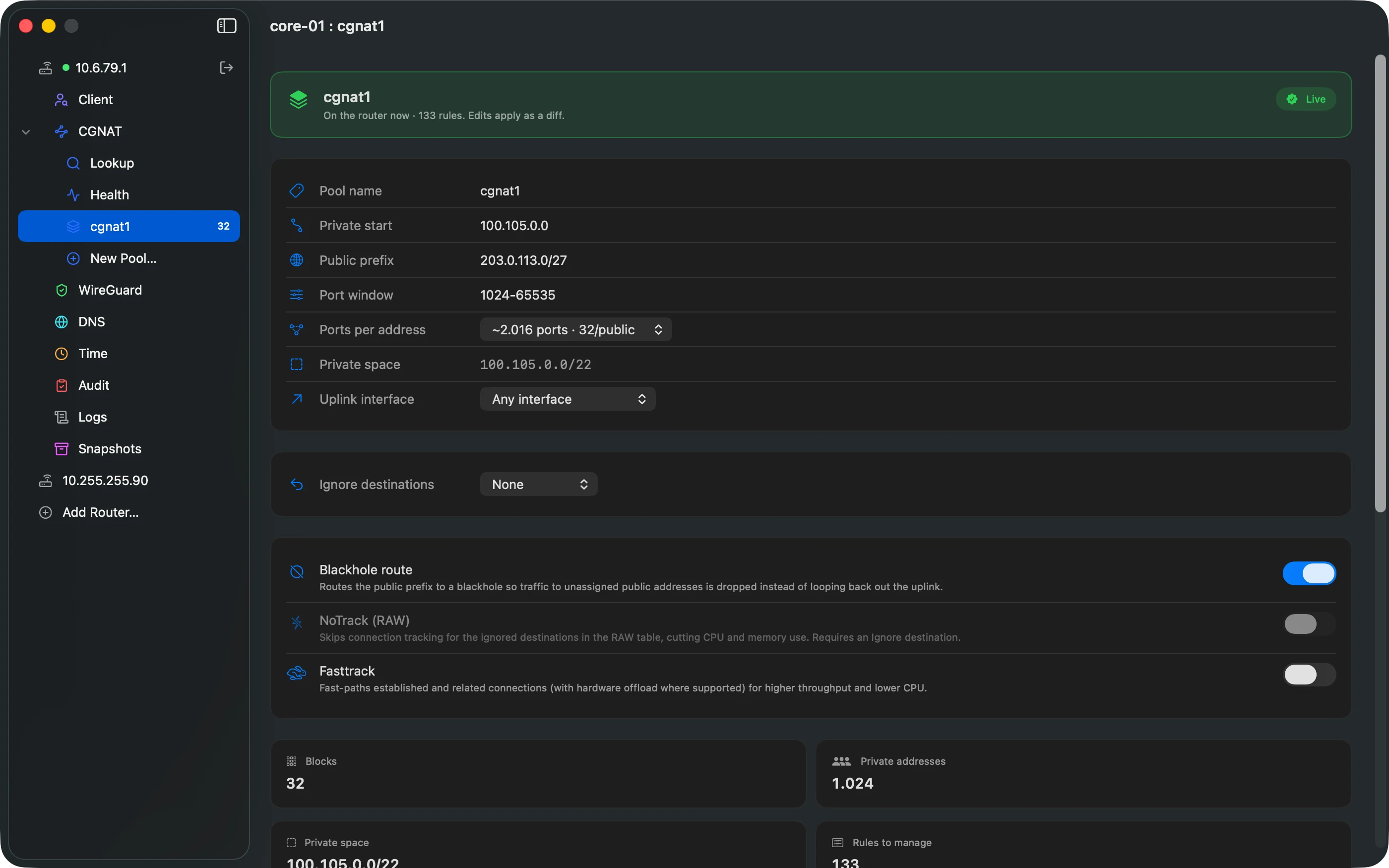Viewport: 1389px width, 868px height.
Task: Select the cgnat1 pool in sidebar
Action: (129, 226)
